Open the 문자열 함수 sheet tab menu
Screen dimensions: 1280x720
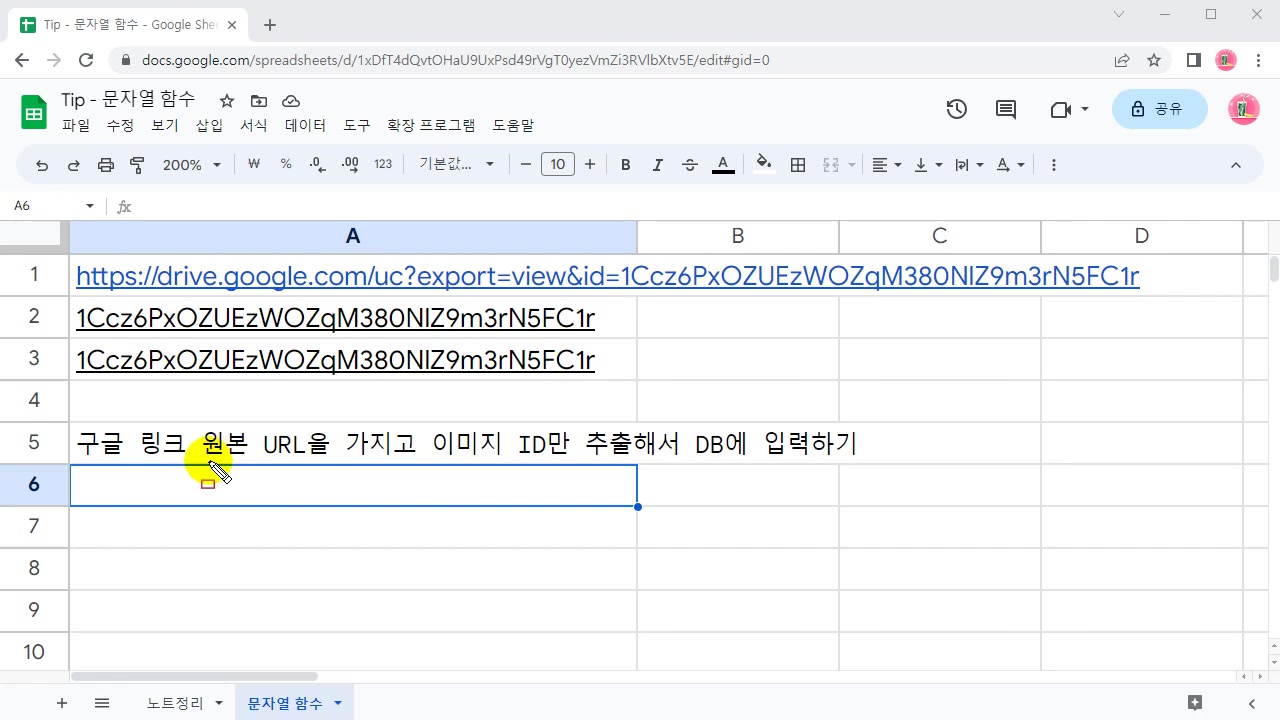[337, 703]
